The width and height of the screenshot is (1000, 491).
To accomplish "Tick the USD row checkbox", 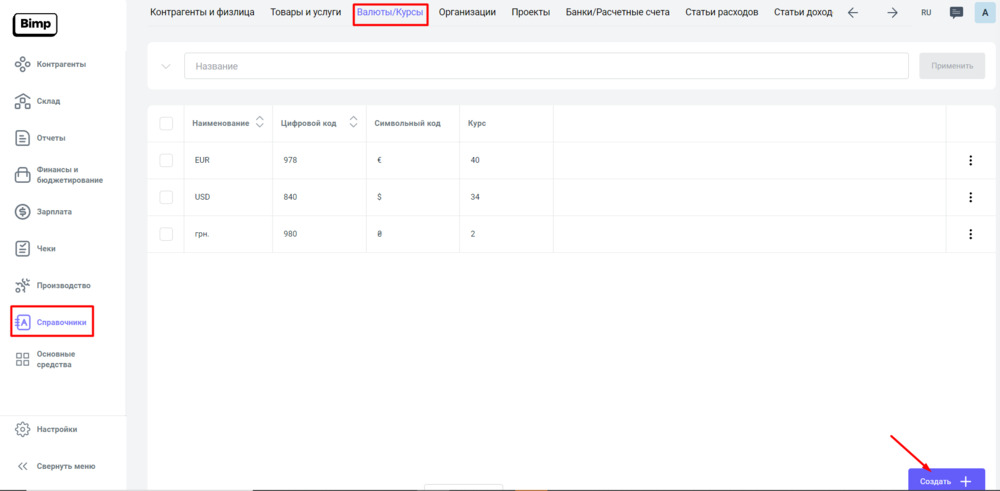I will coord(166,197).
